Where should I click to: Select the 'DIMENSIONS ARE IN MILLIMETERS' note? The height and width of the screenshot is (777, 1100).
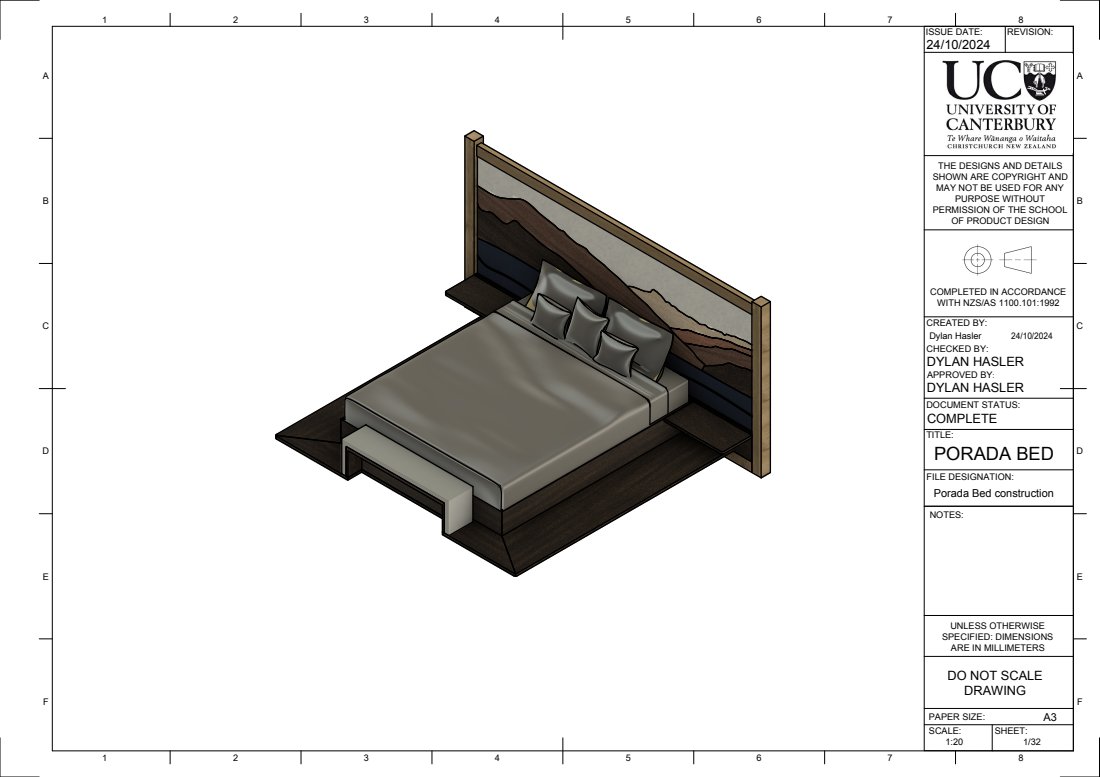click(x=998, y=637)
